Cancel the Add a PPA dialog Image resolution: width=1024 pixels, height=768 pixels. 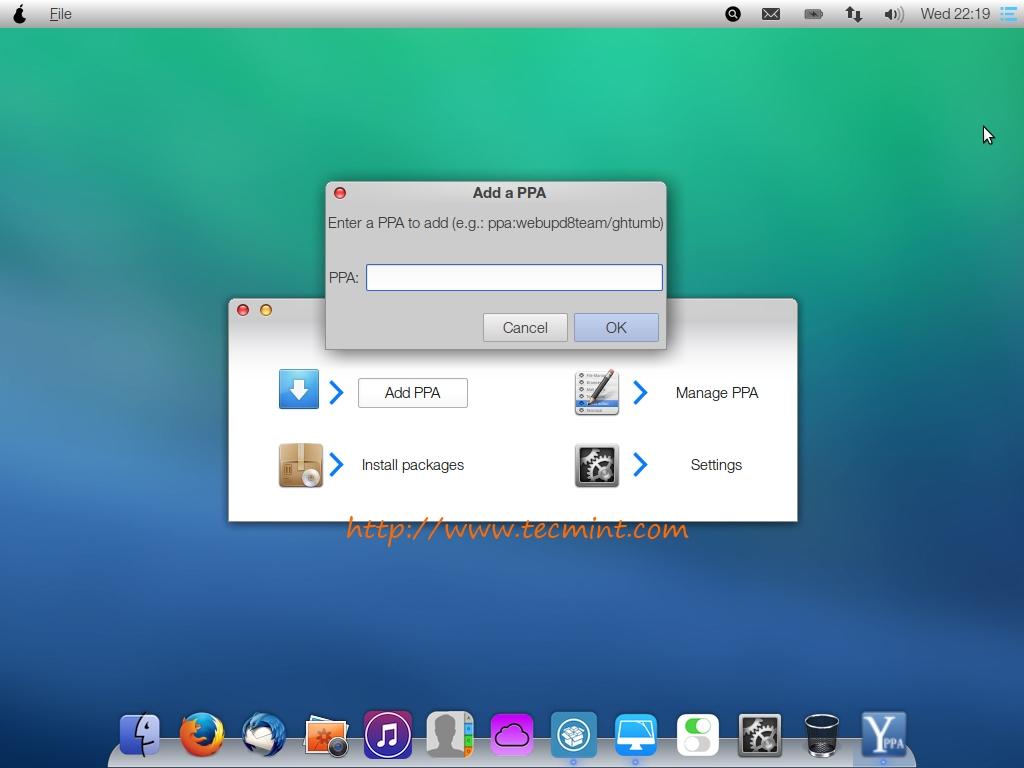[x=525, y=327]
